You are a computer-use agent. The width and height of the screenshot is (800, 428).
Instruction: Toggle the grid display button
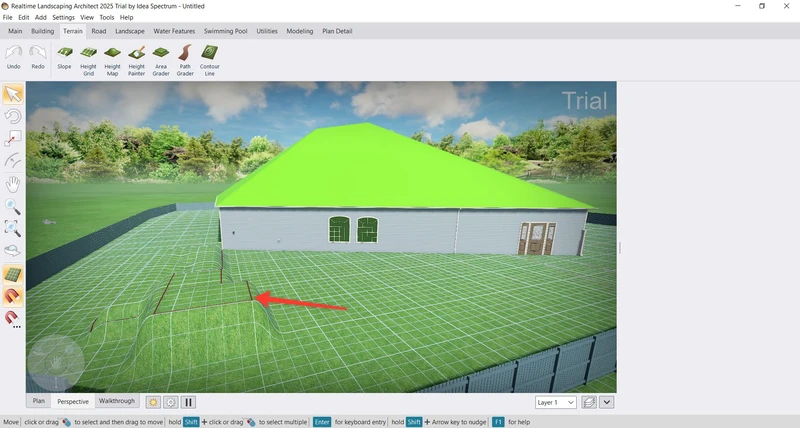[13, 274]
